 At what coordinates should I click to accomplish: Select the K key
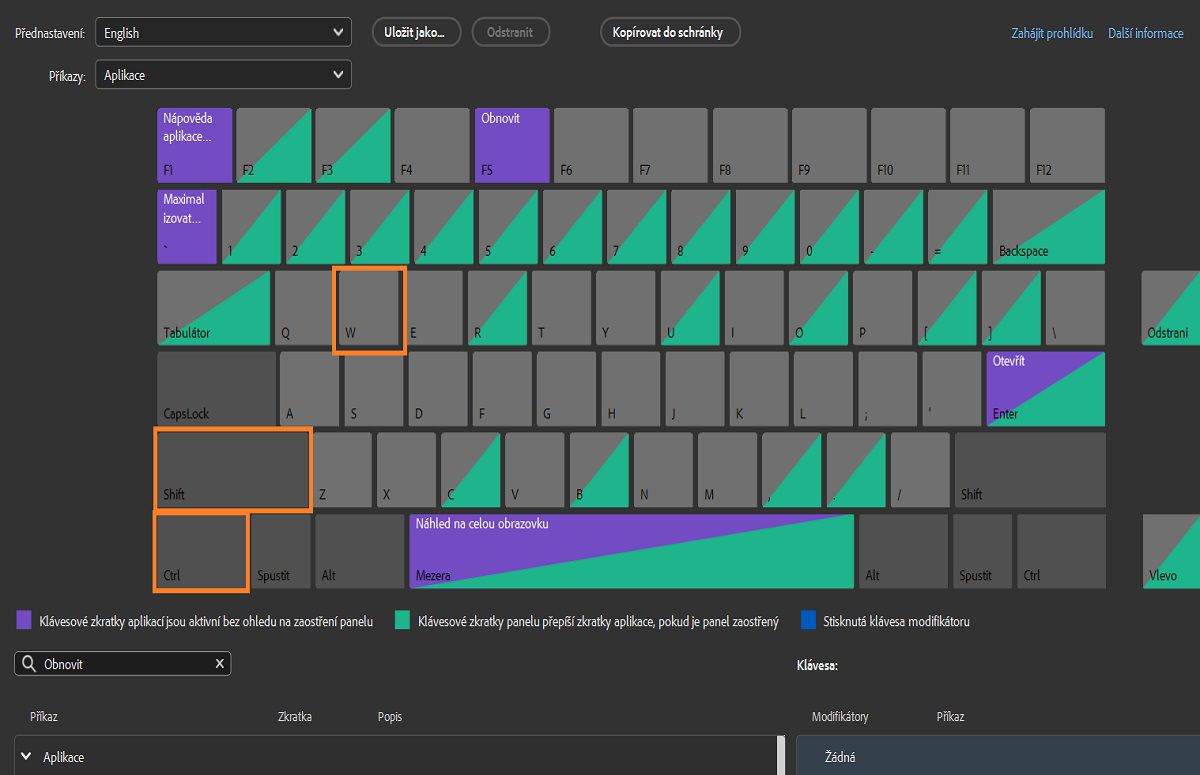[x=759, y=389]
